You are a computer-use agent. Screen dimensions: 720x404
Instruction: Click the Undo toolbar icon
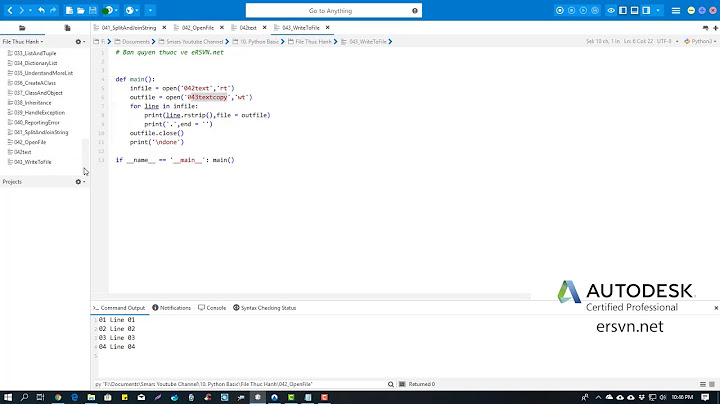pos(41,10)
